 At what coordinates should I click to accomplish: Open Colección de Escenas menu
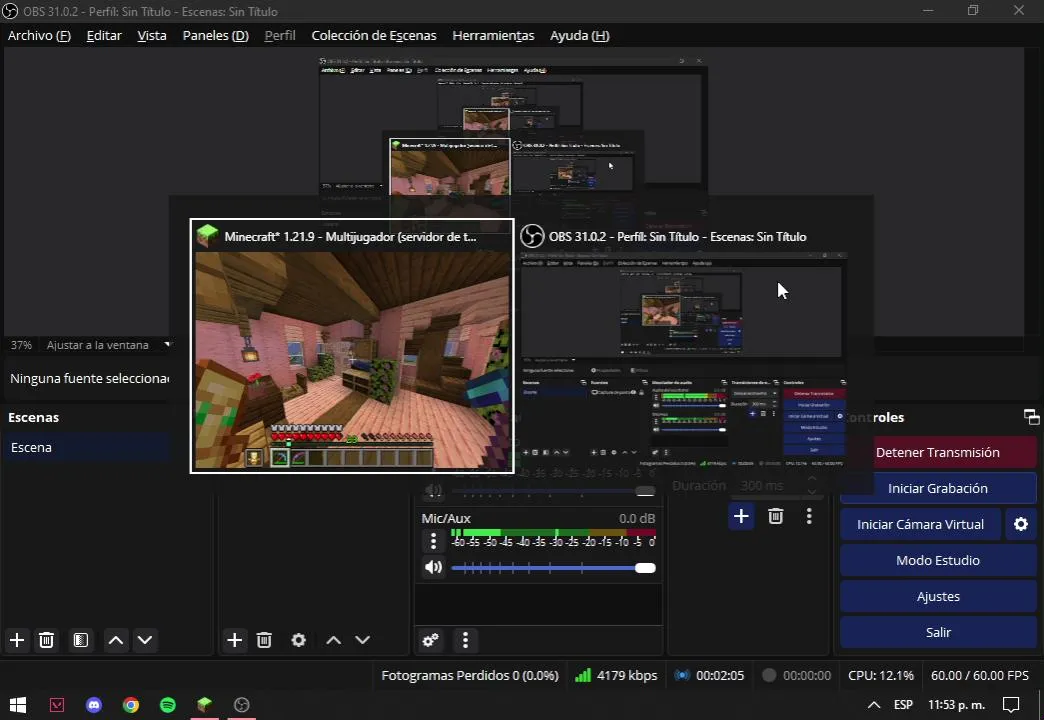[x=374, y=35]
